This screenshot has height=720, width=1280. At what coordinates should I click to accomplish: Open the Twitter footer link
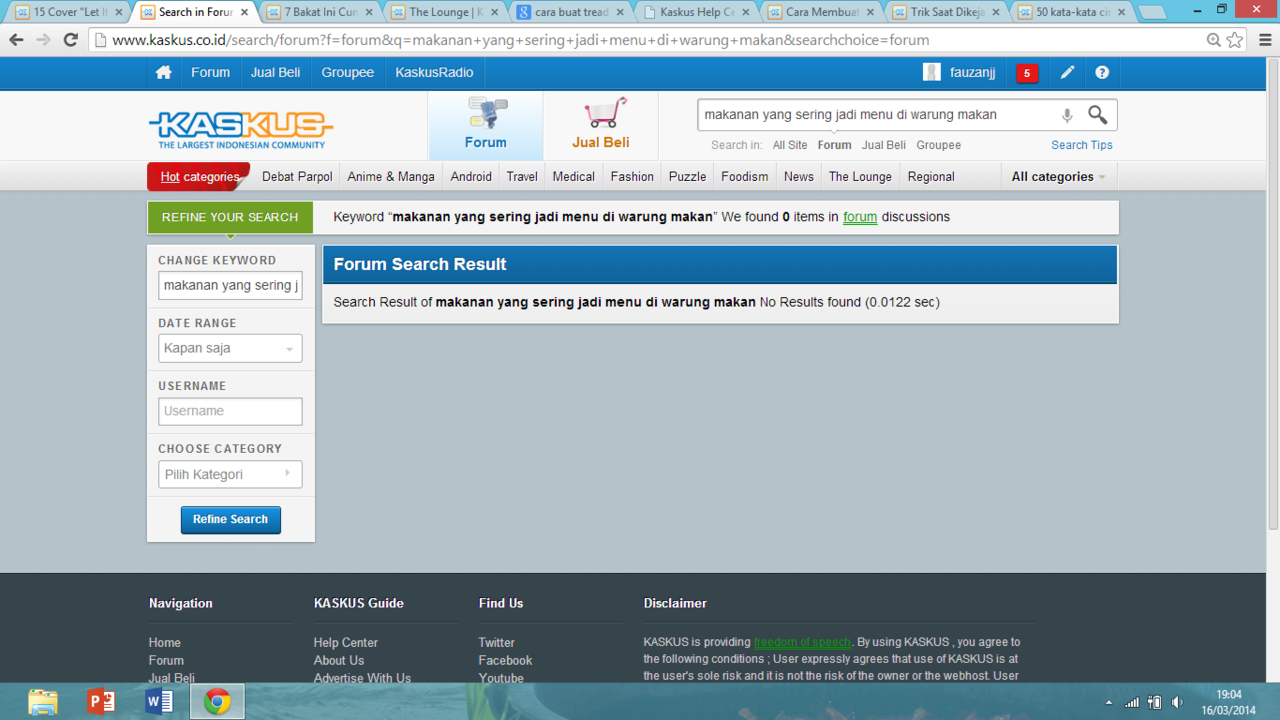[x=497, y=643]
